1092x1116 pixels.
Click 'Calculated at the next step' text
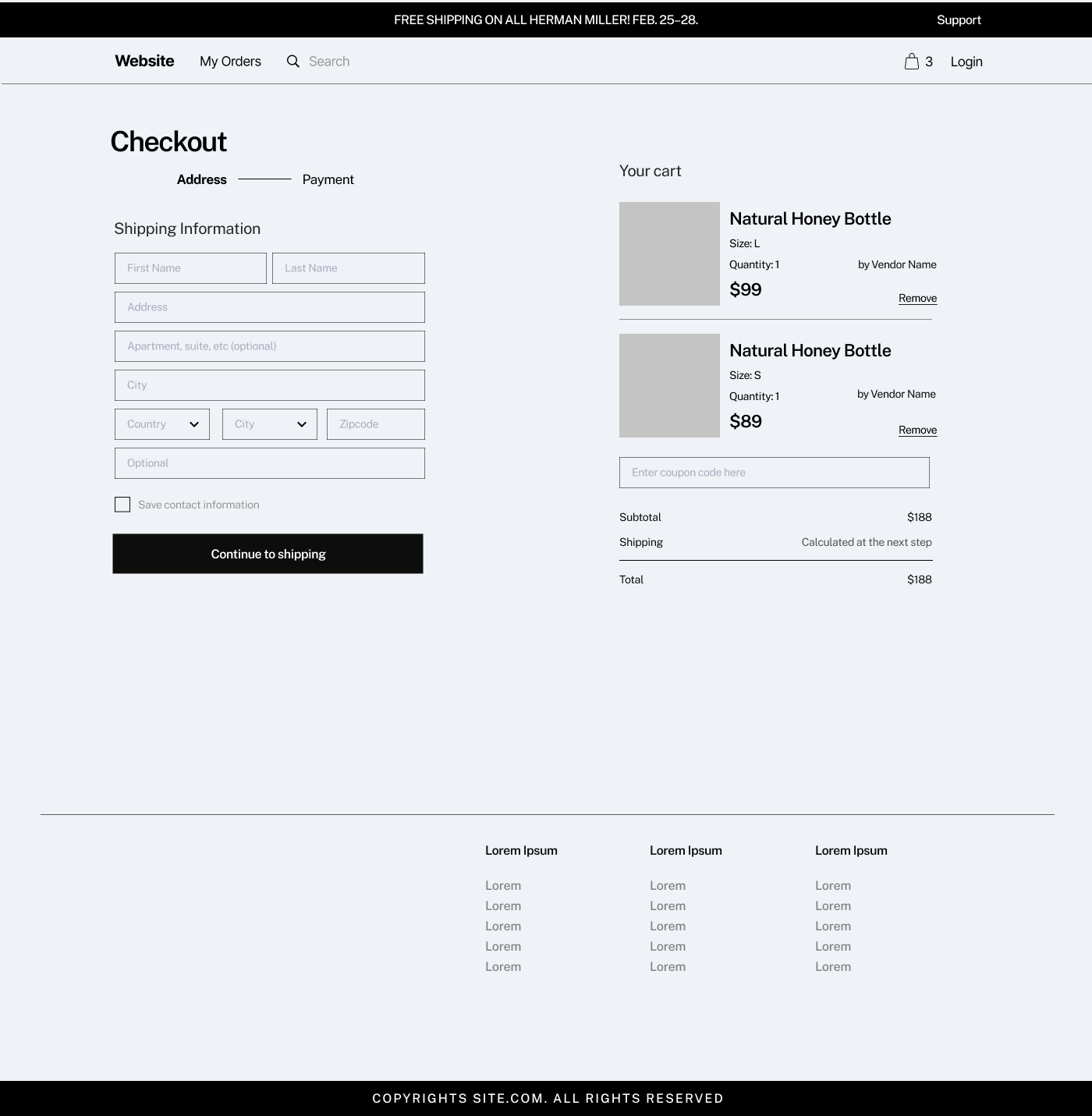click(x=867, y=542)
